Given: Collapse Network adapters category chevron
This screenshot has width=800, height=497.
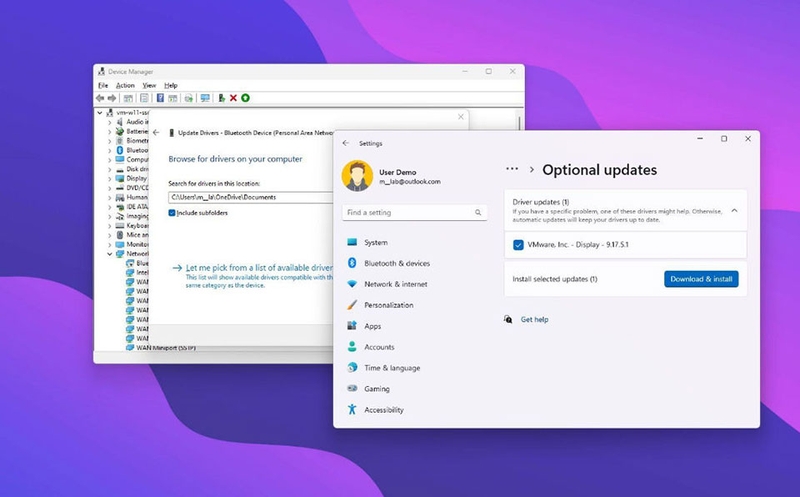Looking at the screenshot, I should pos(109,254).
